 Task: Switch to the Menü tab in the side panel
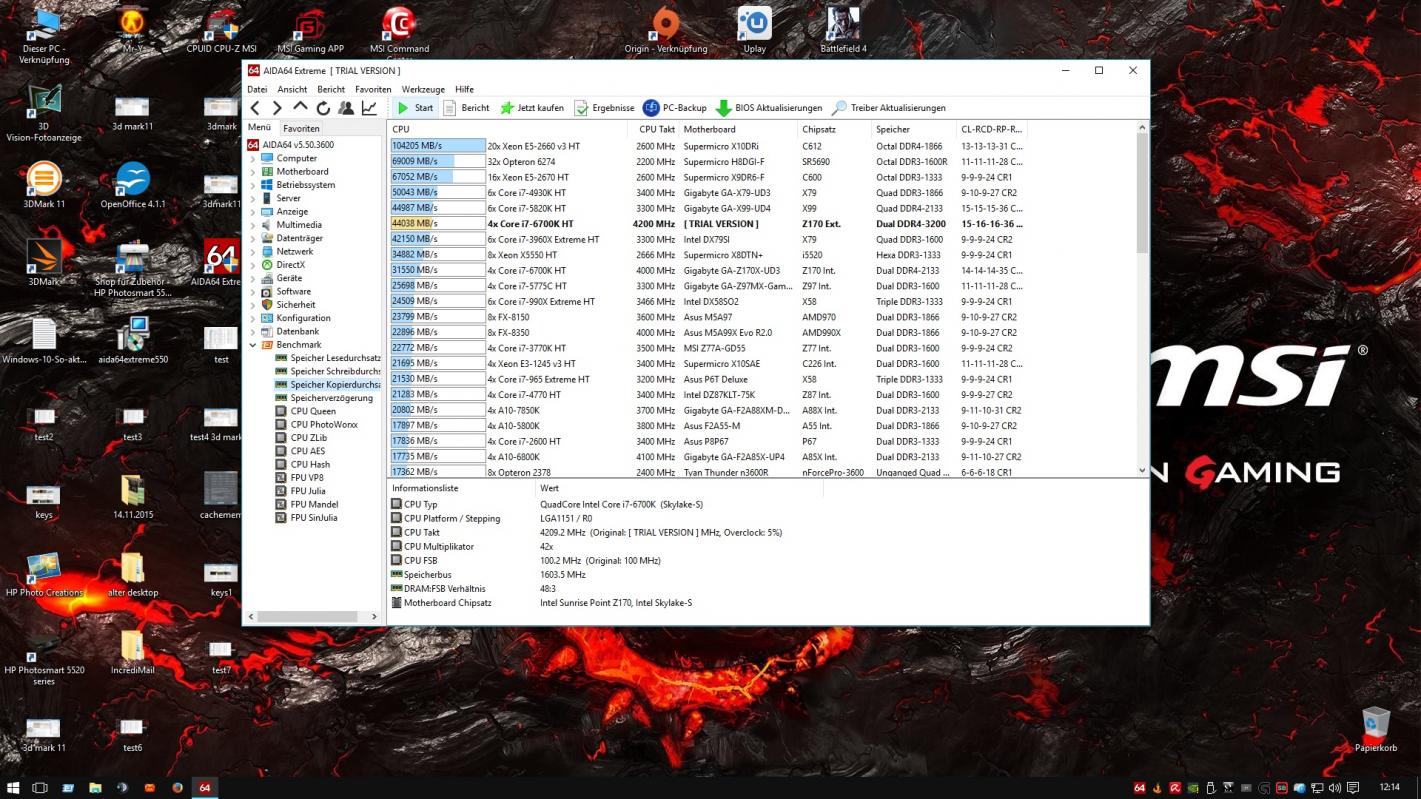[259, 127]
